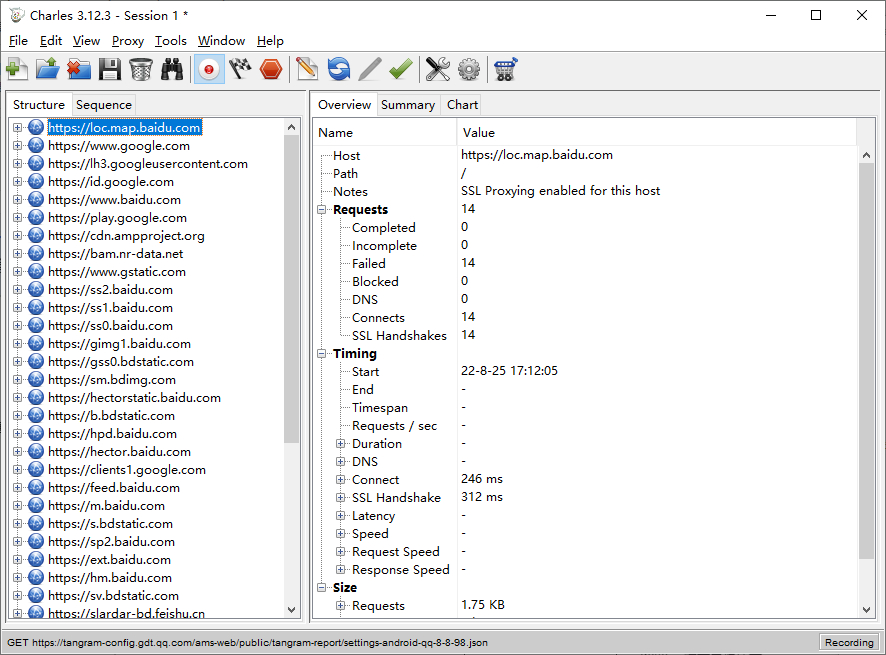
Task: Open Tools with the wrench icon
Action: 437,69
